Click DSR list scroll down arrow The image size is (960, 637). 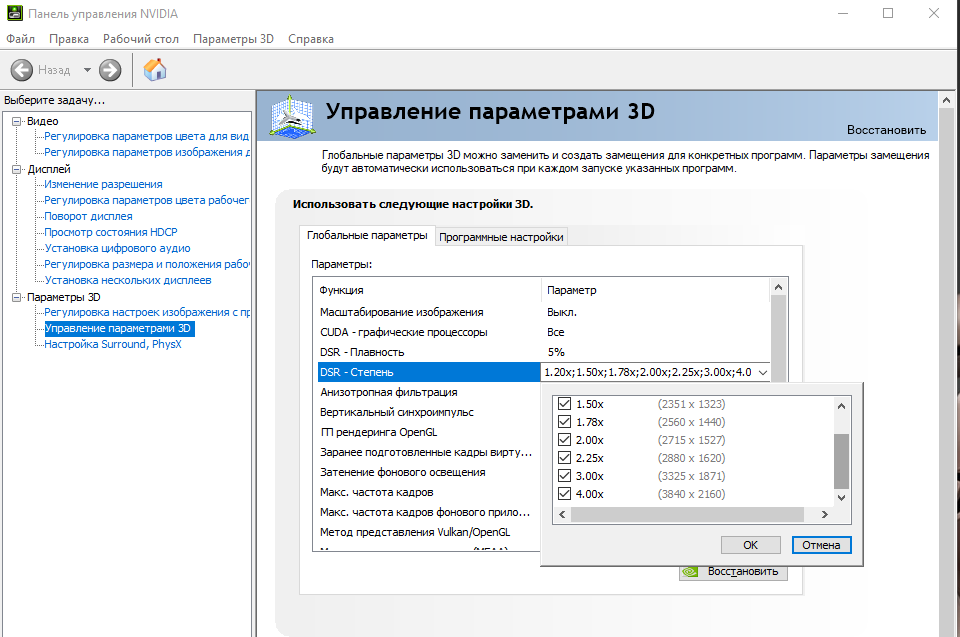point(841,497)
